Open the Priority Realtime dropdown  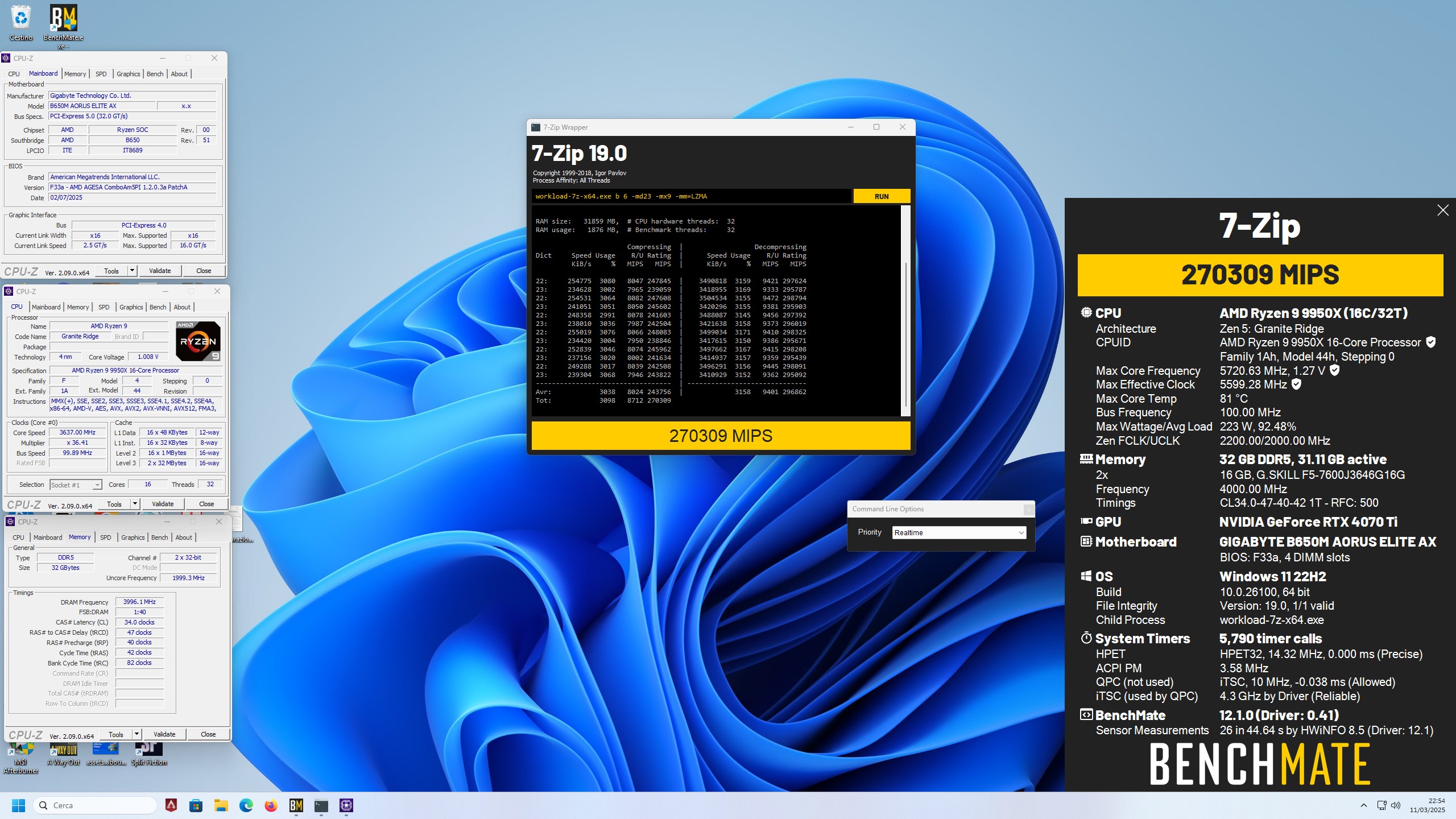coord(959,532)
